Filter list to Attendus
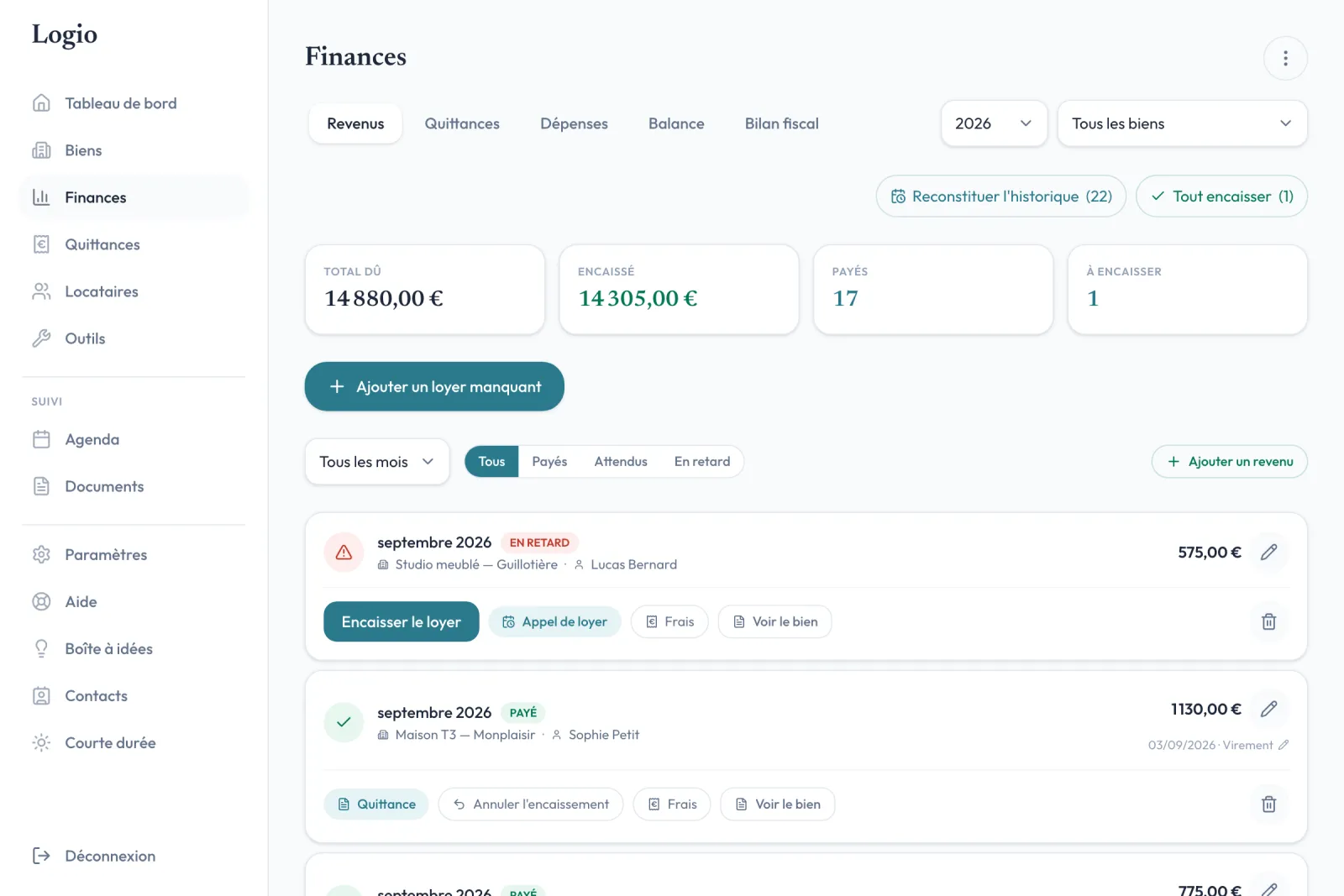The width and height of the screenshot is (1344, 896). tap(621, 461)
